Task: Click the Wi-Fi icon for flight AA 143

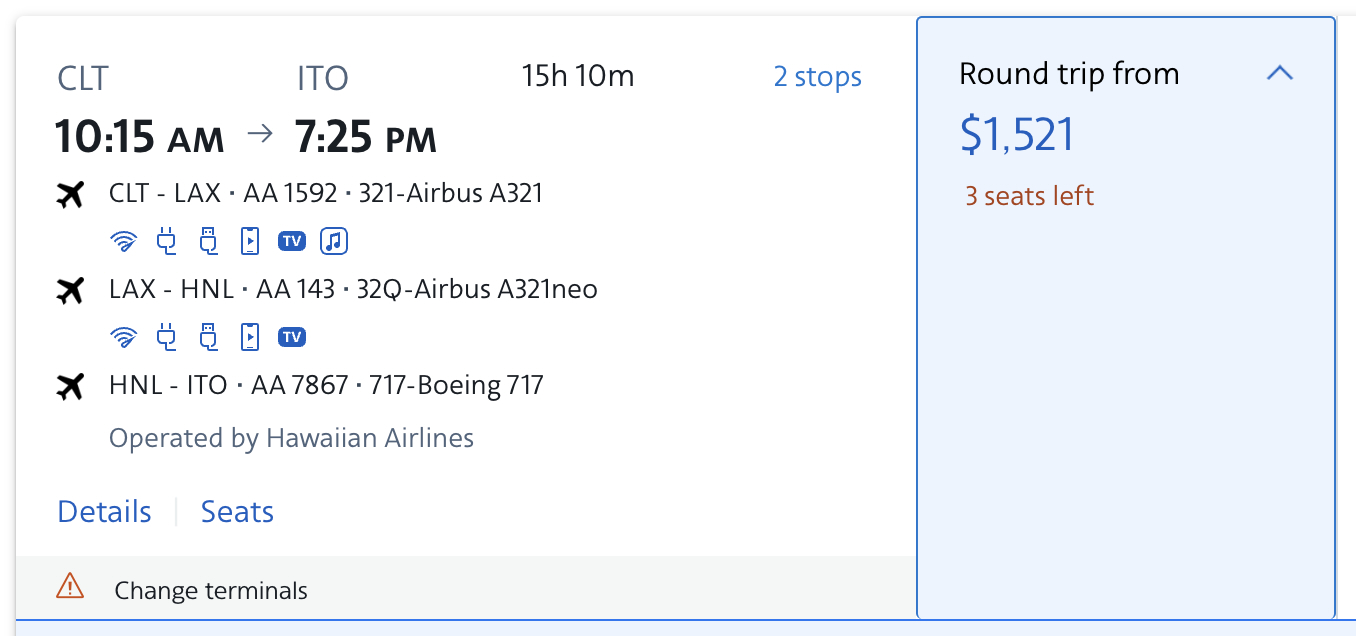Action: [124, 337]
